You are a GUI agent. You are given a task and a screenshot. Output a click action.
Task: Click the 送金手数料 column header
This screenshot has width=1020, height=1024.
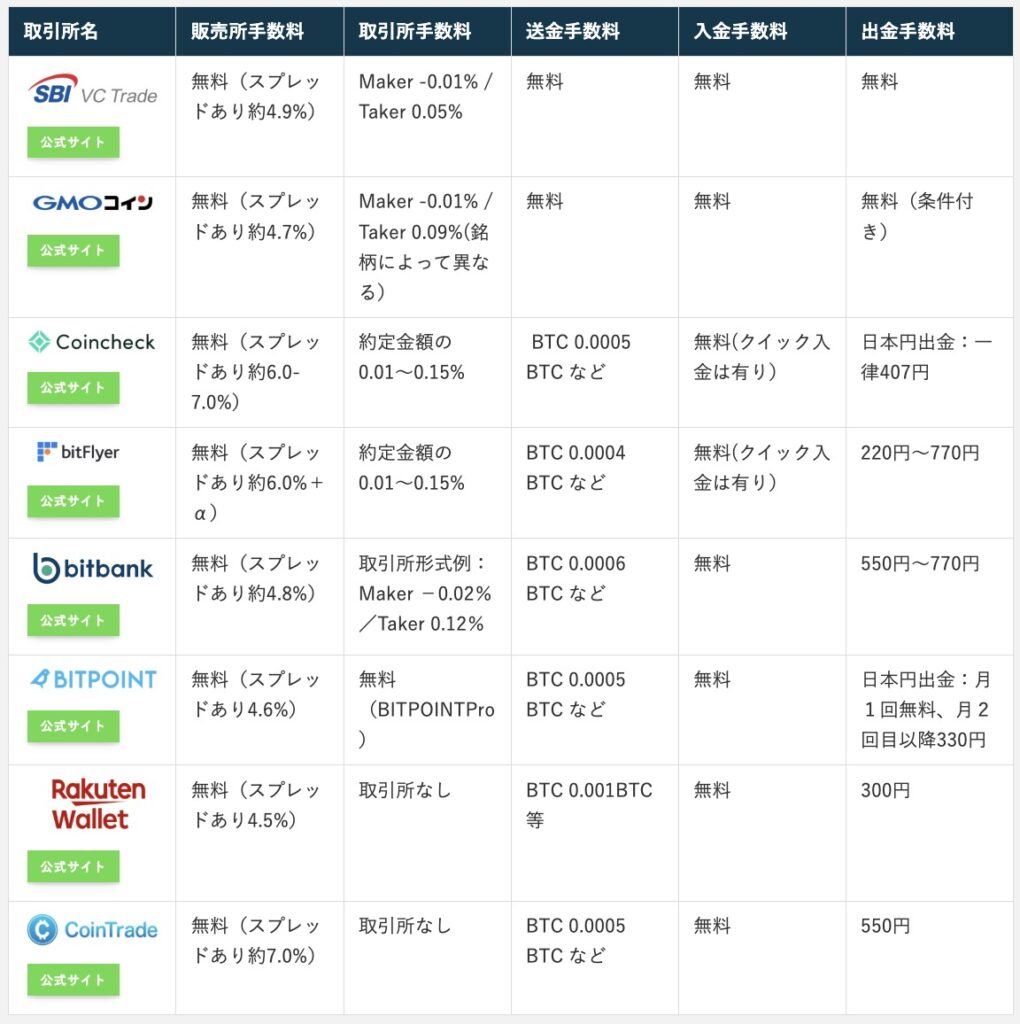click(x=572, y=31)
